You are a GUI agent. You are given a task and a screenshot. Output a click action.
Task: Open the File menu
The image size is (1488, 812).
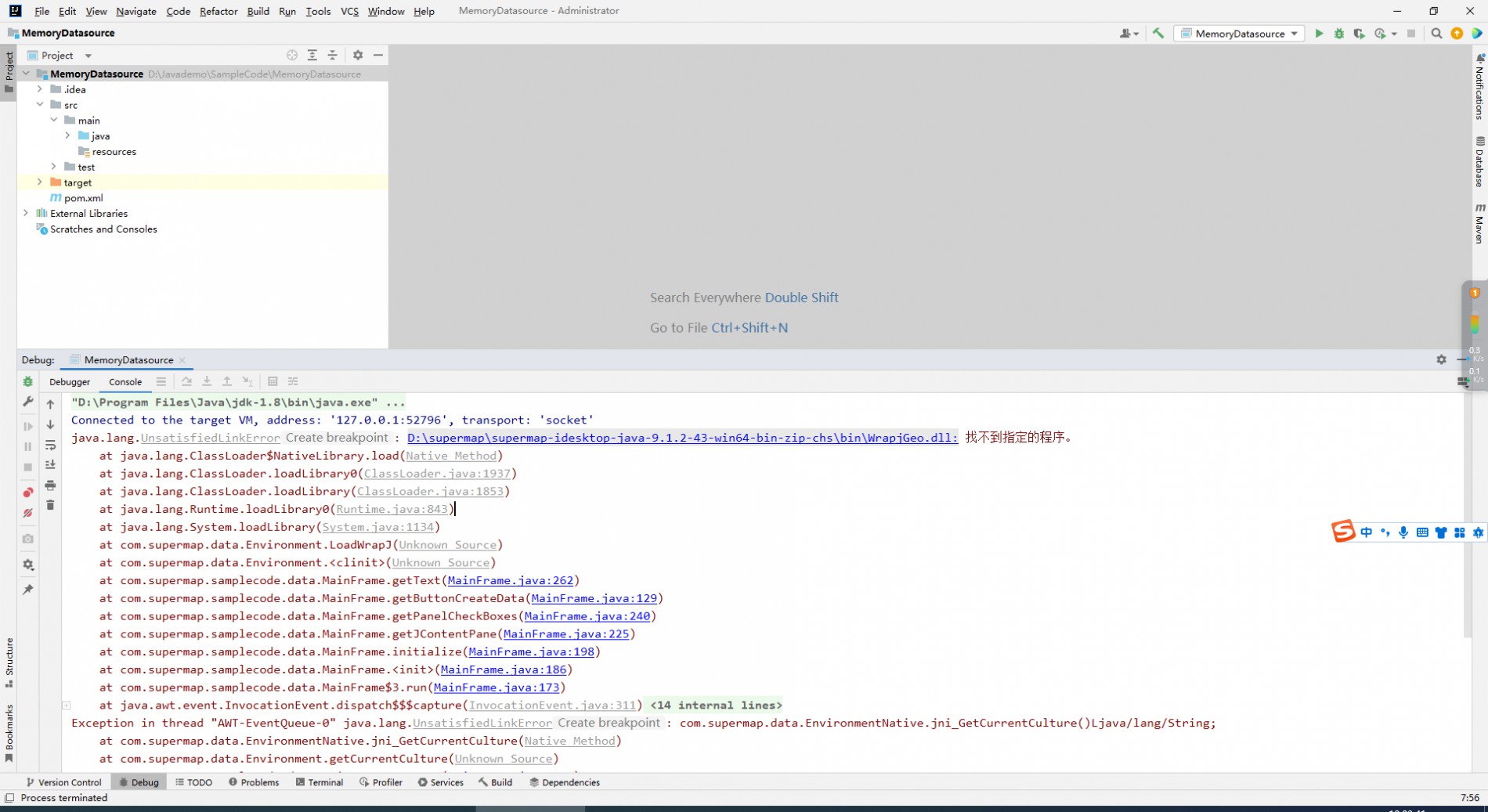42,11
